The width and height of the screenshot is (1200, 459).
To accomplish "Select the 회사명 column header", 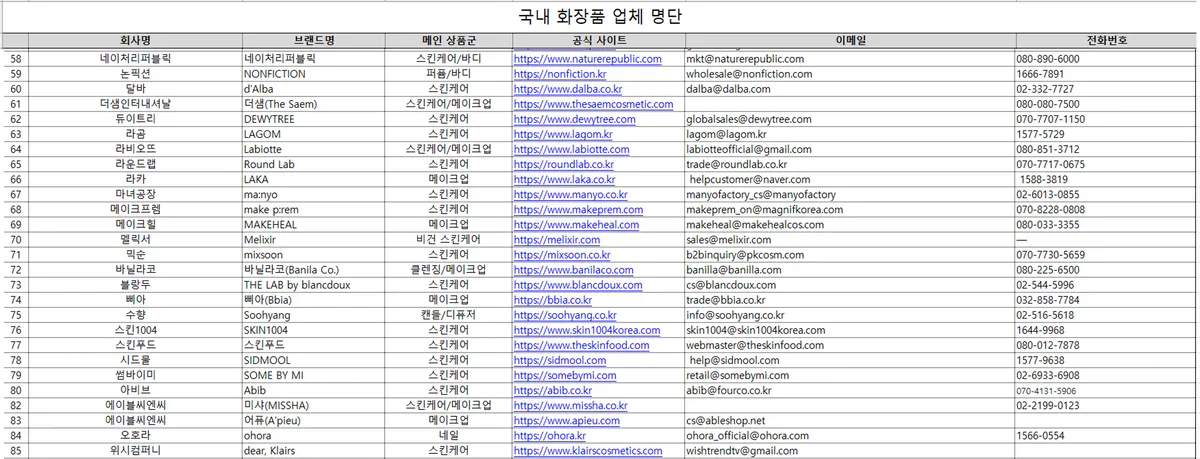I will tap(134, 41).
